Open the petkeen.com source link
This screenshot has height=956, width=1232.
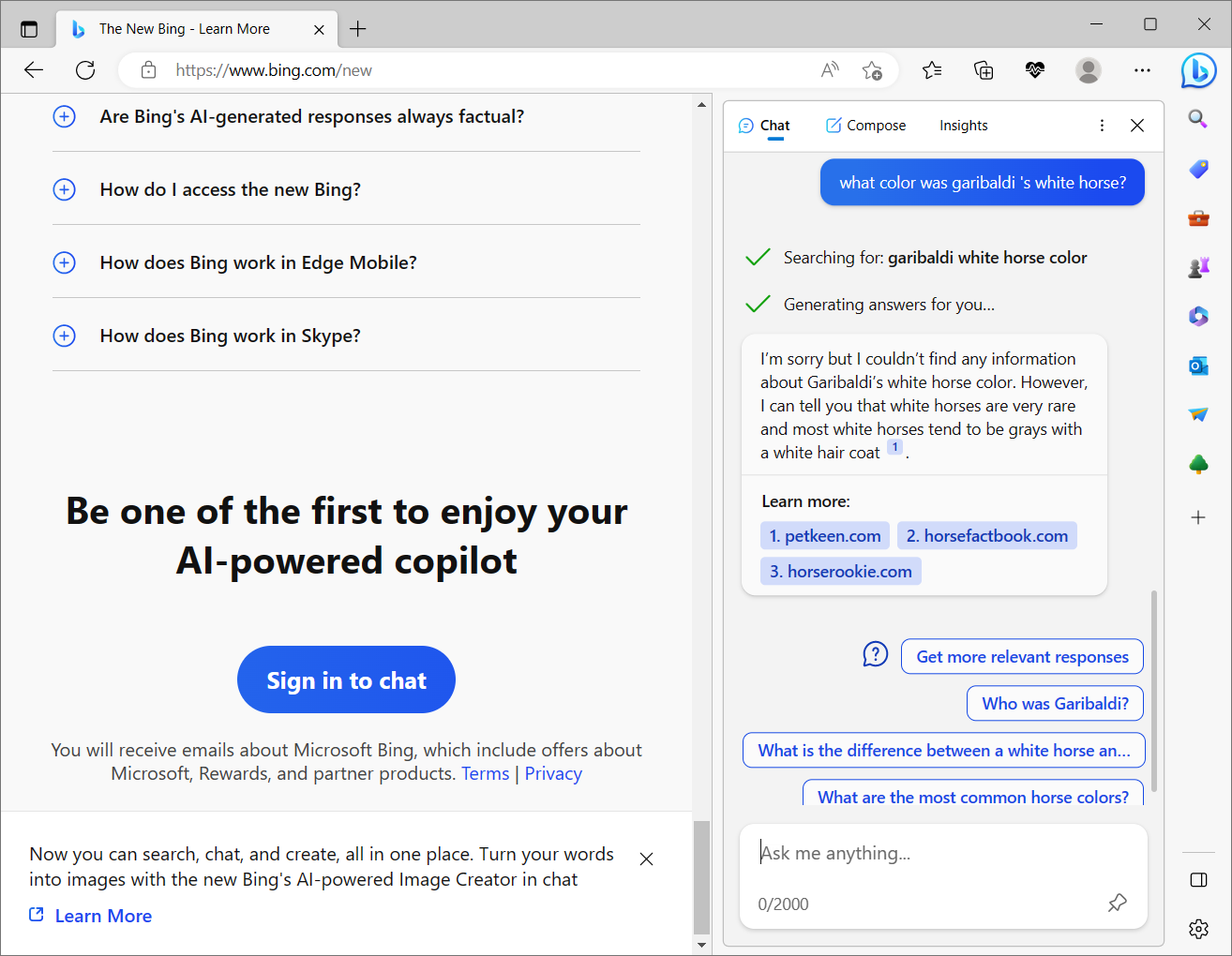825,535
